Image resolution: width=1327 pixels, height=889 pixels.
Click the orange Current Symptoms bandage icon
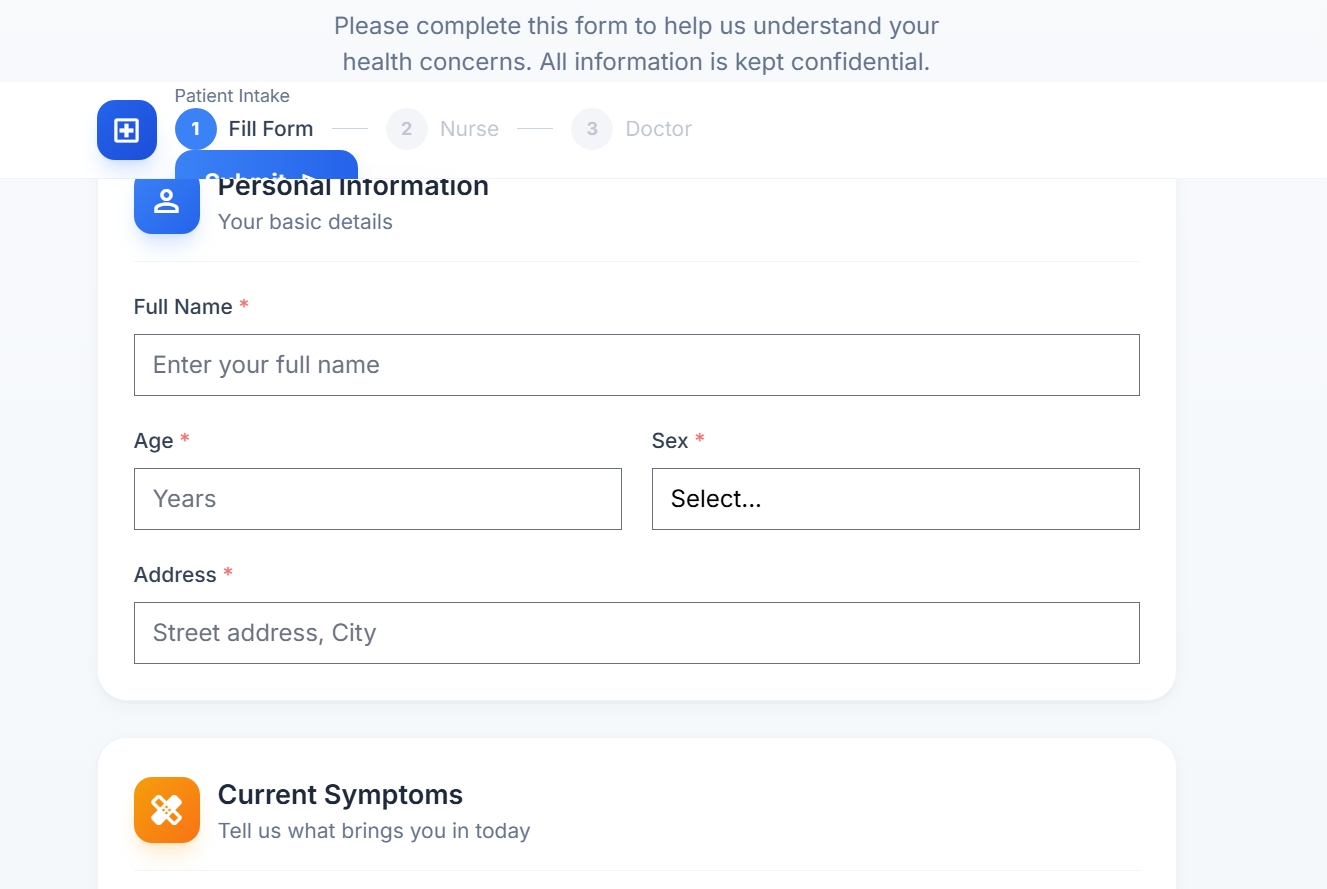(x=167, y=810)
